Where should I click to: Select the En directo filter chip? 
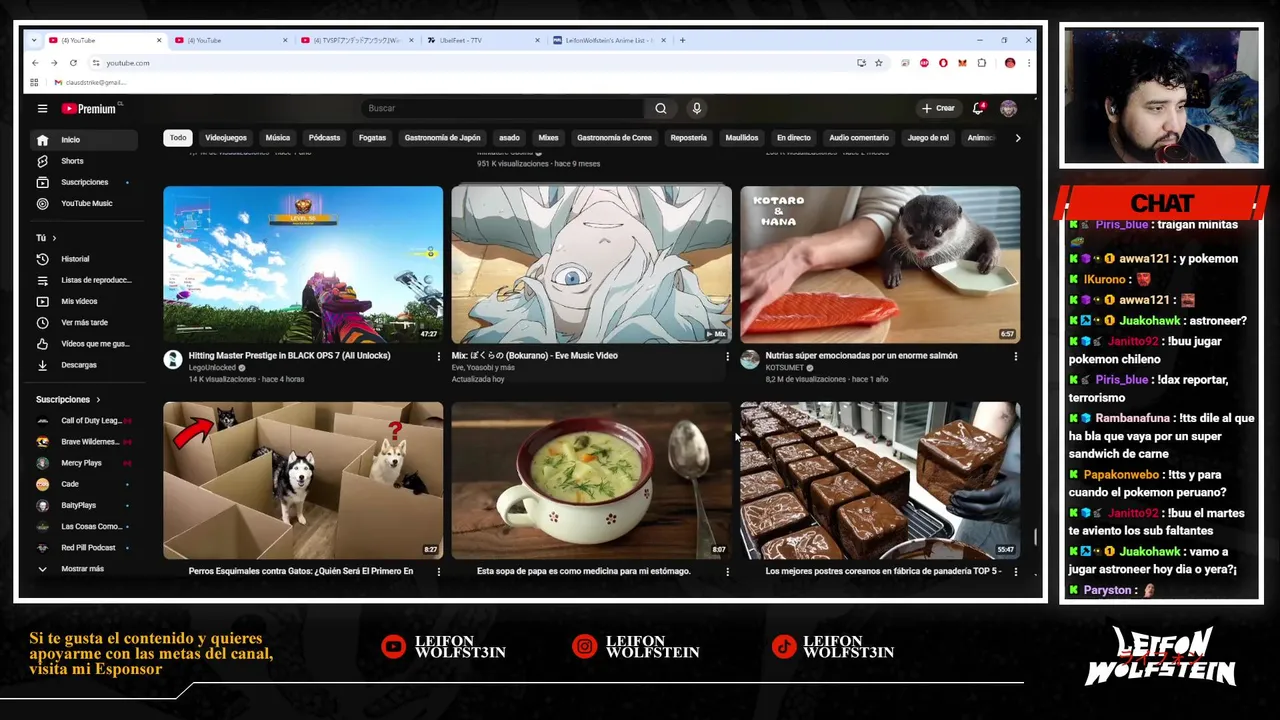point(794,138)
